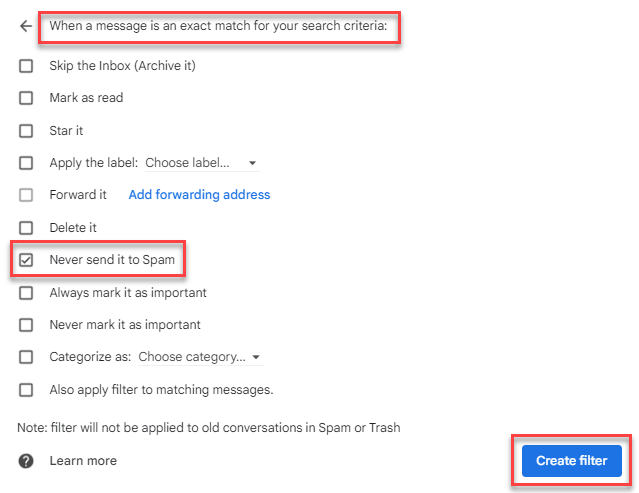Click the back arrow icon
This screenshot has height=493, width=639.
[26, 27]
